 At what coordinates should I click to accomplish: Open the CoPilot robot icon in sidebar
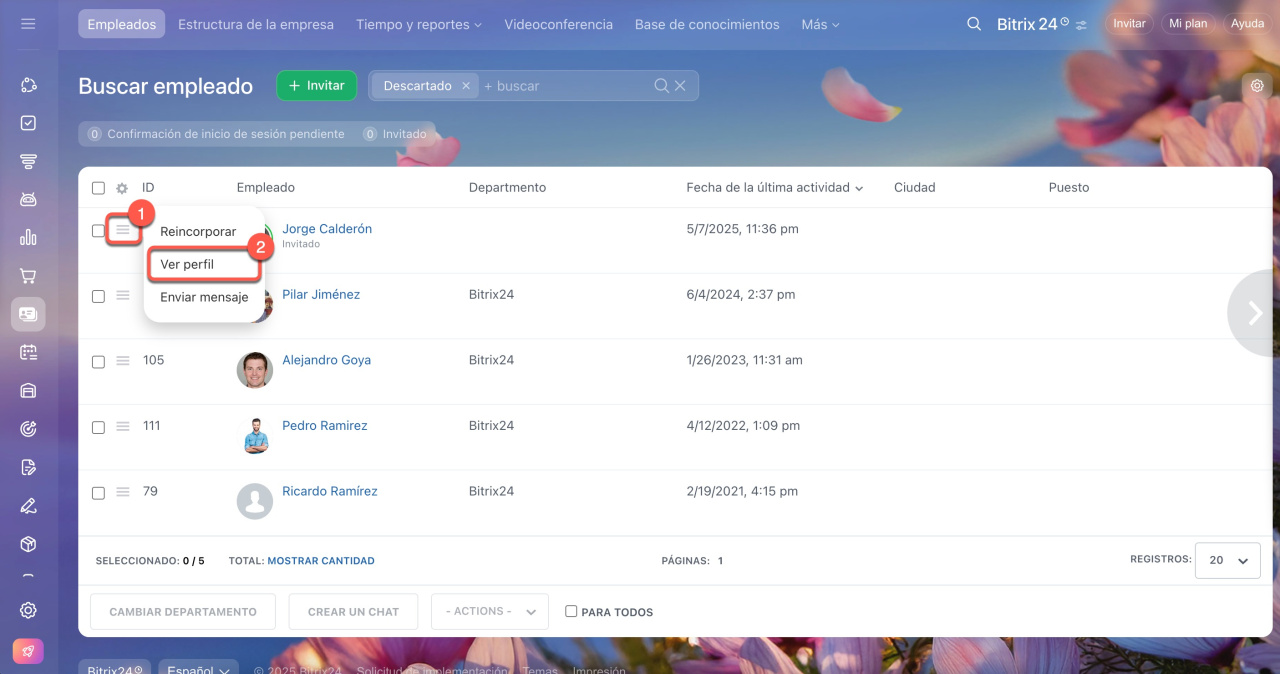tap(28, 199)
